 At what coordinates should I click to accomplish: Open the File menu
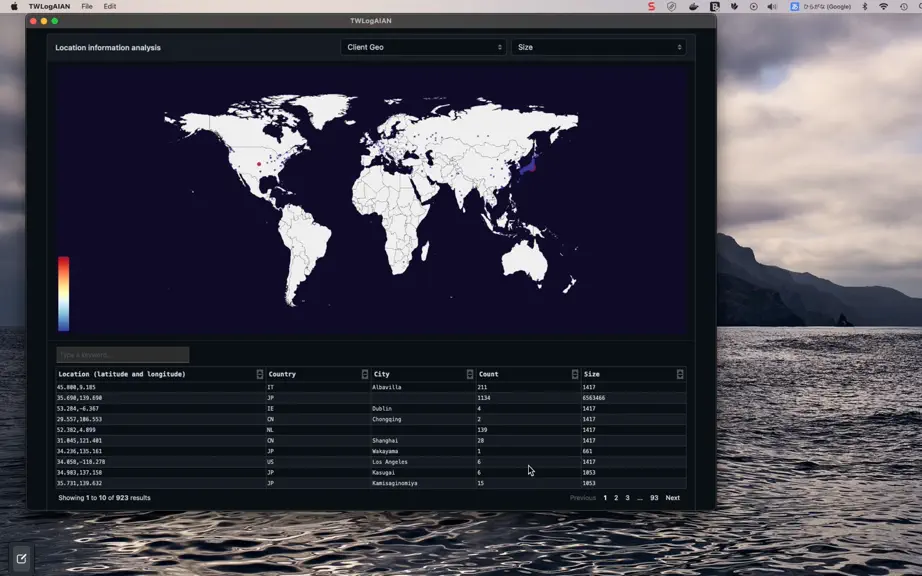click(86, 6)
